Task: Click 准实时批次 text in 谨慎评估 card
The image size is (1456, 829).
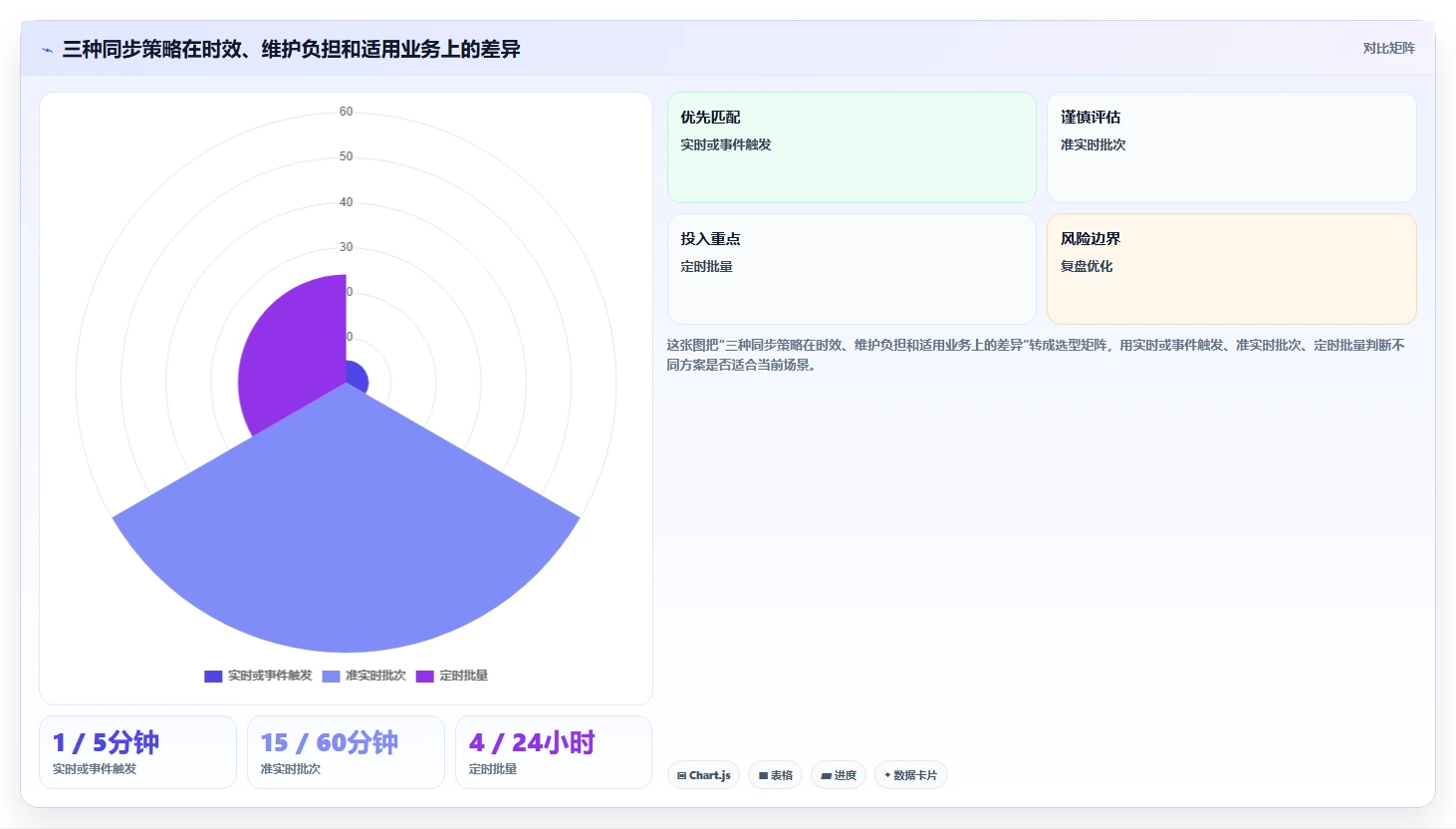Action: [x=1093, y=144]
